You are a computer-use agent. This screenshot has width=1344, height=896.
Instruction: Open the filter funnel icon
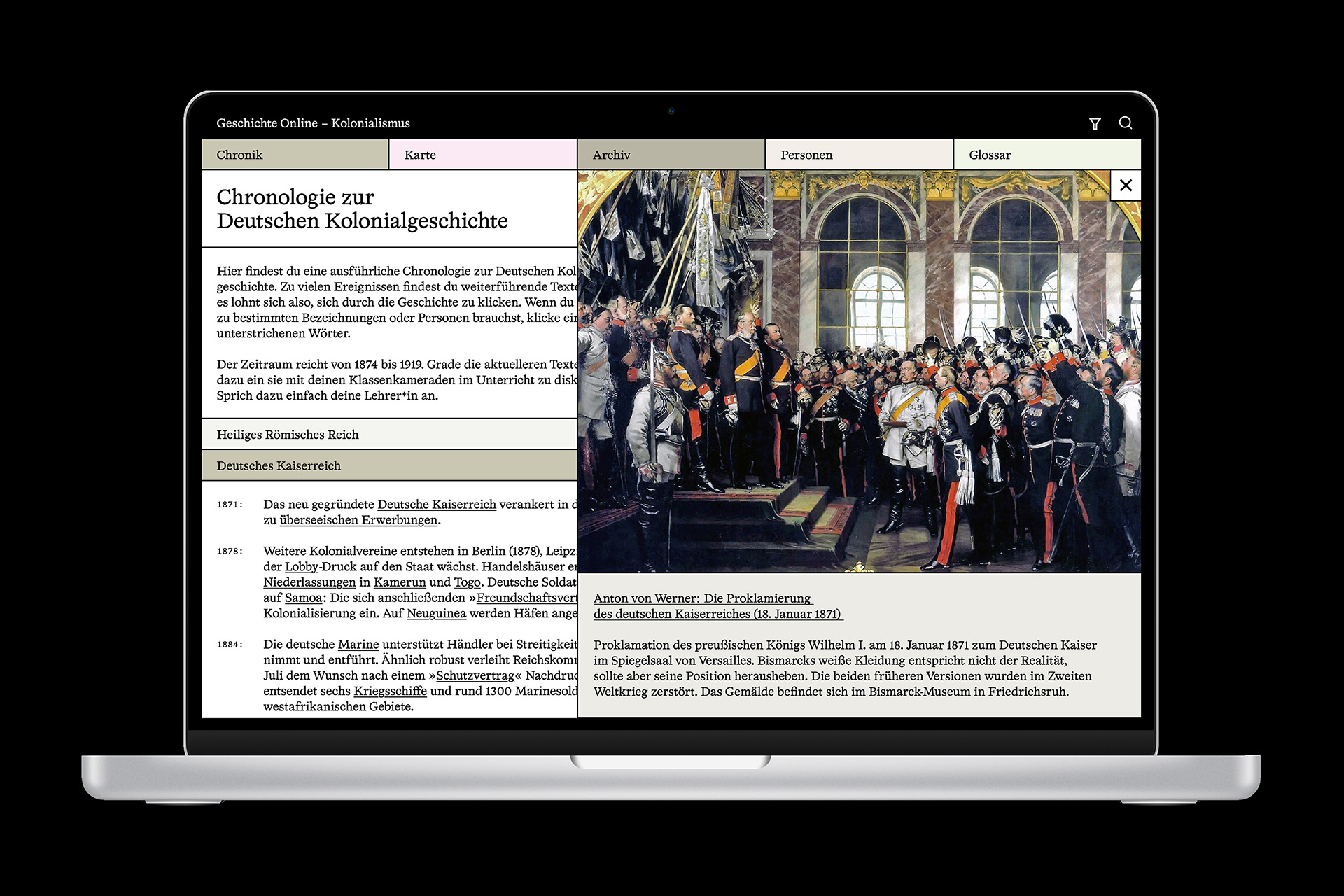[1095, 124]
